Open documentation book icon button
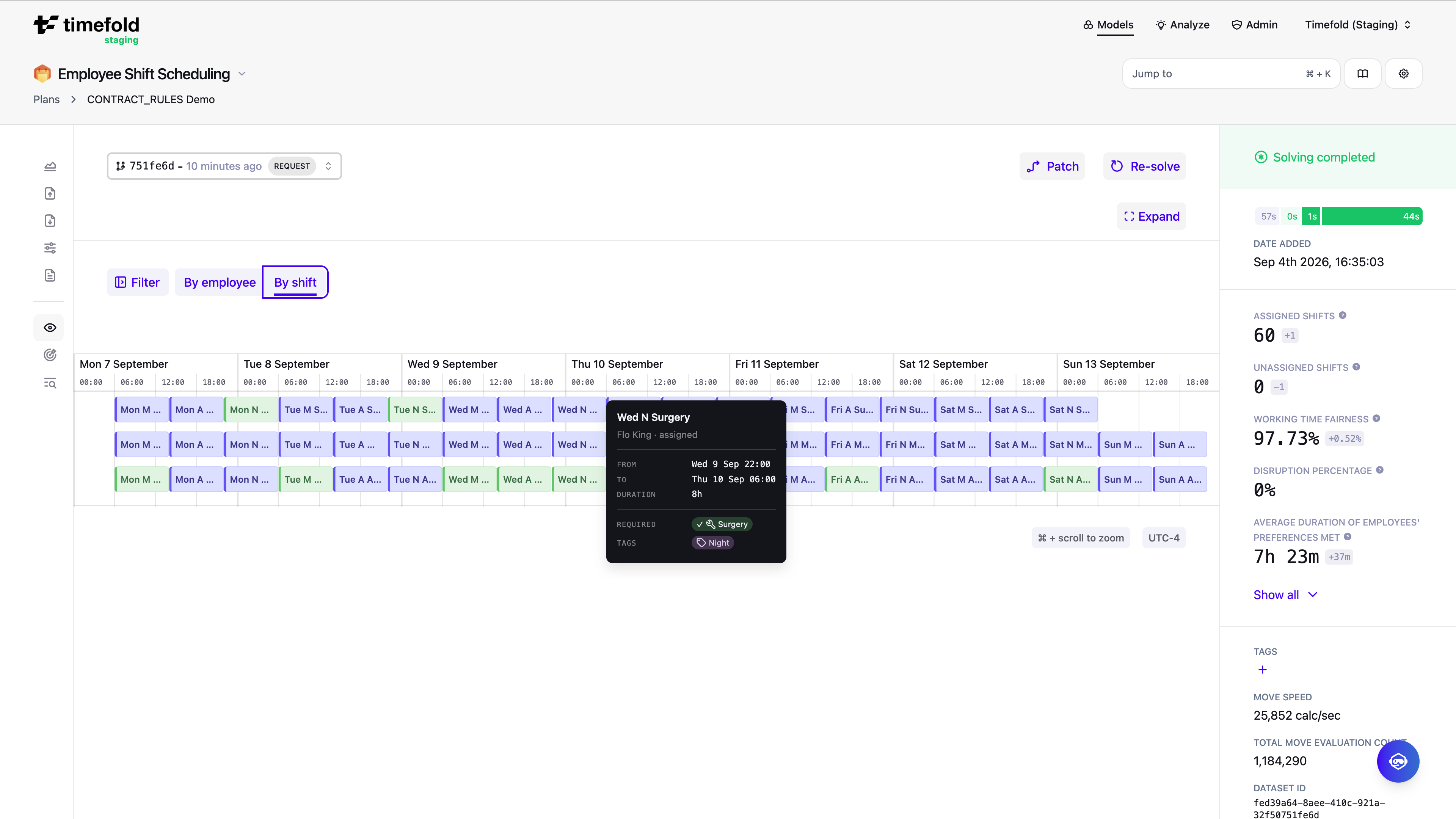Viewport: 1456px width, 819px height. (1363, 74)
